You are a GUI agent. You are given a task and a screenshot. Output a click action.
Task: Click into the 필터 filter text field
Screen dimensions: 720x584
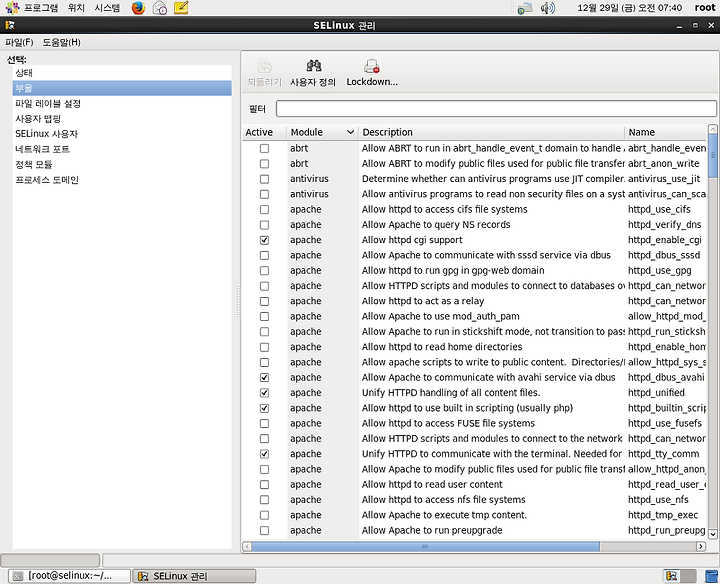pyautogui.click(x=496, y=109)
